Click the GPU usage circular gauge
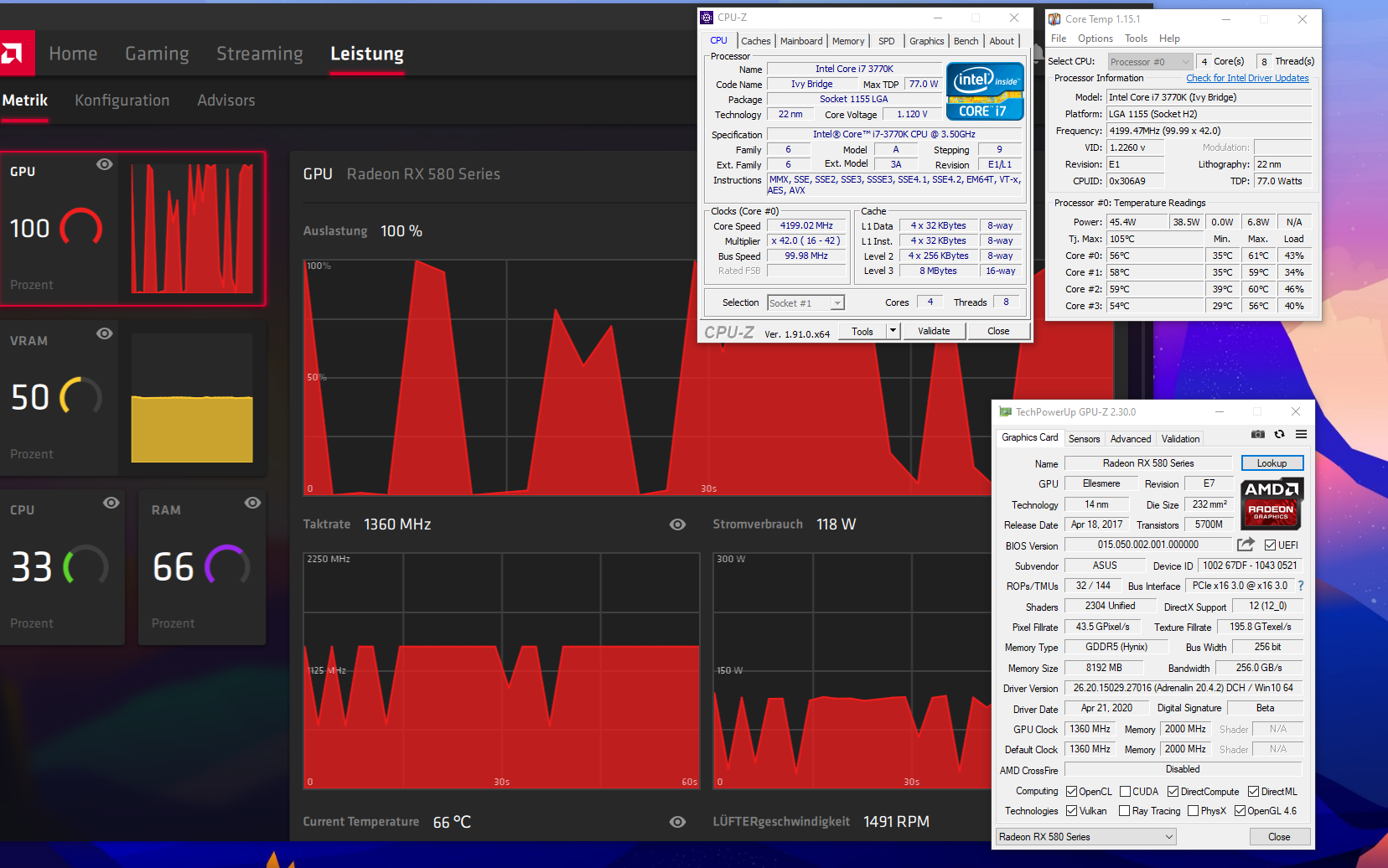Screen dimensions: 1388x868 (80, 229)
